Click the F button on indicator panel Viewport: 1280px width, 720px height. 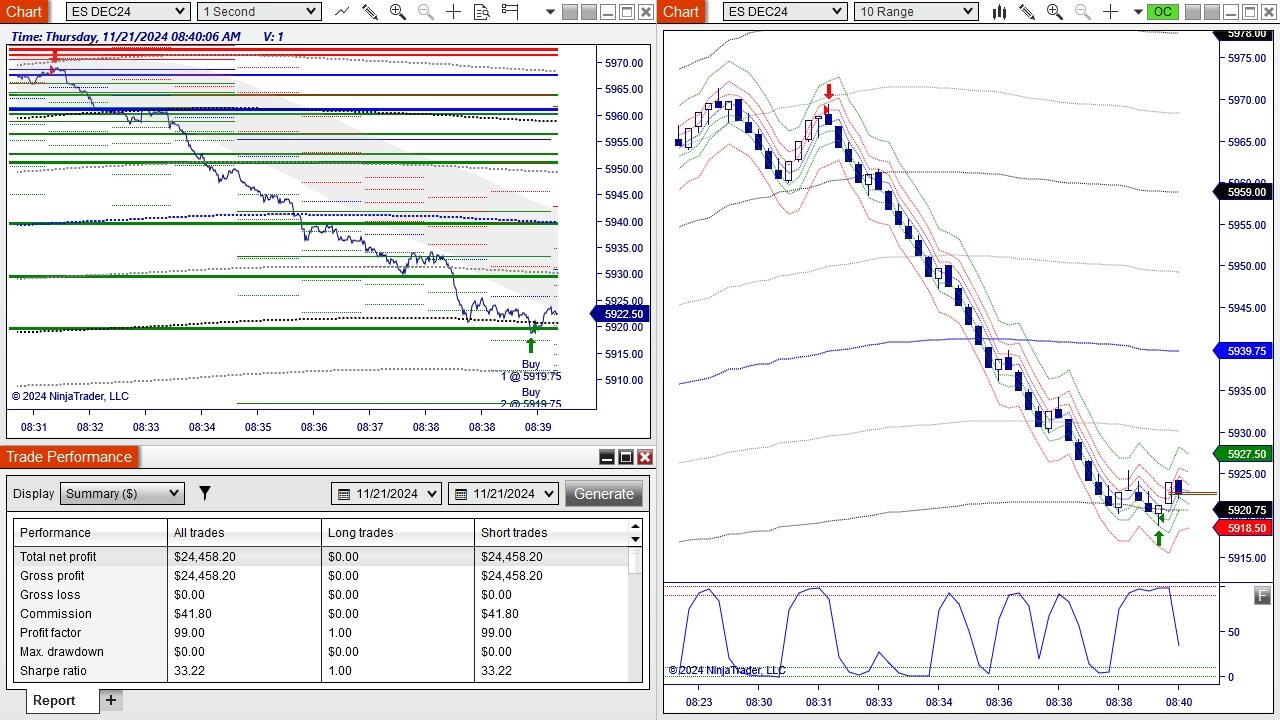pyautogui.click(x=1263, y=596)
